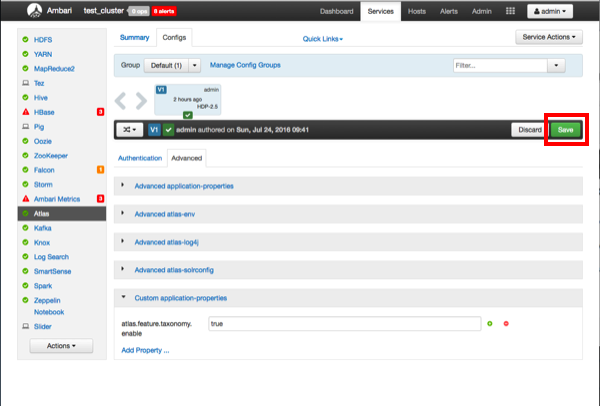Click the green Save button
This screenshot has height=406, width=600.
(566, 130)
